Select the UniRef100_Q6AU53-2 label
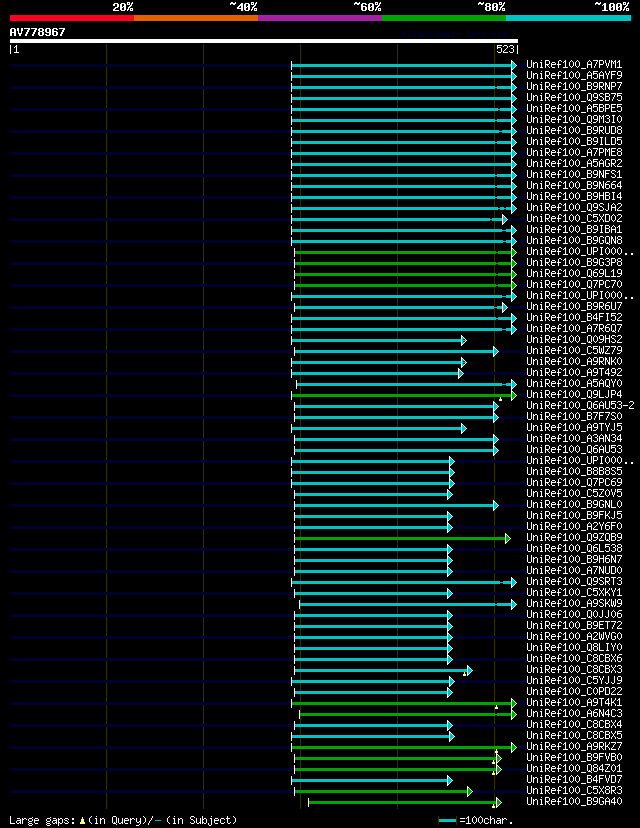 pyautogui.click(x=580, y=405)
